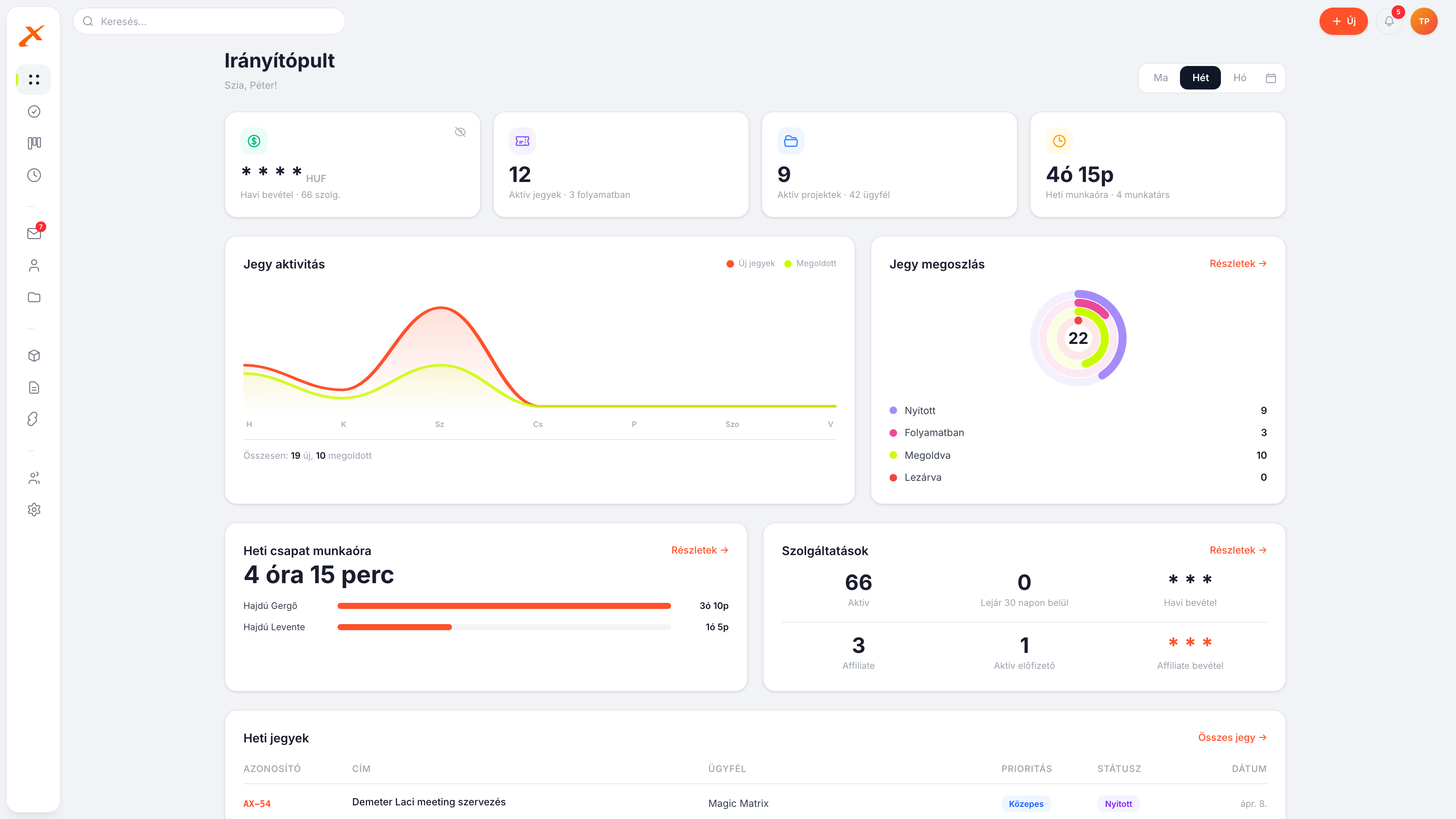Create a new item with the Új button

pyautogui.click(x=1343, y=21)
